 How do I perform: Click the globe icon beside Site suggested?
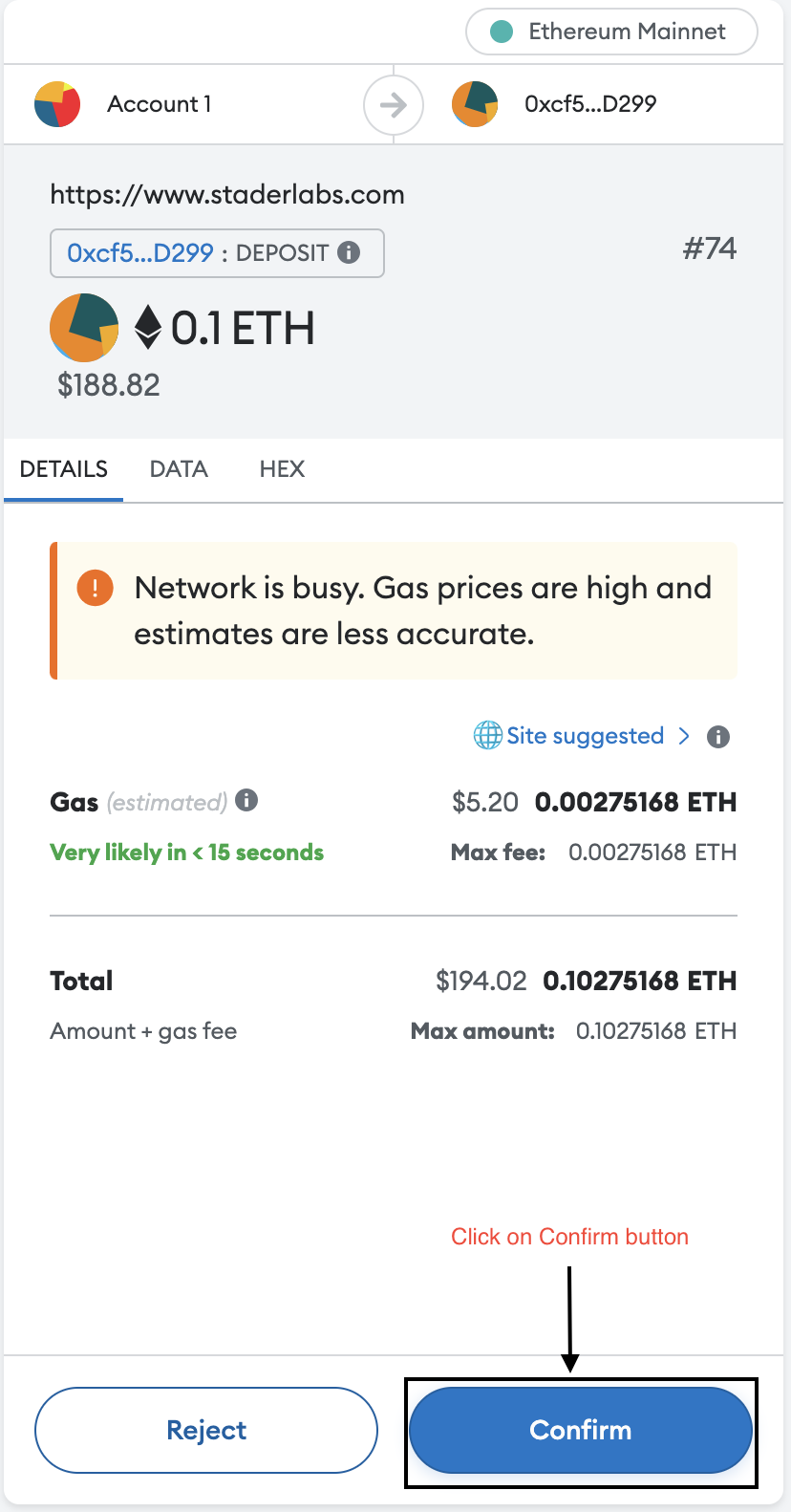click(488, 736)
